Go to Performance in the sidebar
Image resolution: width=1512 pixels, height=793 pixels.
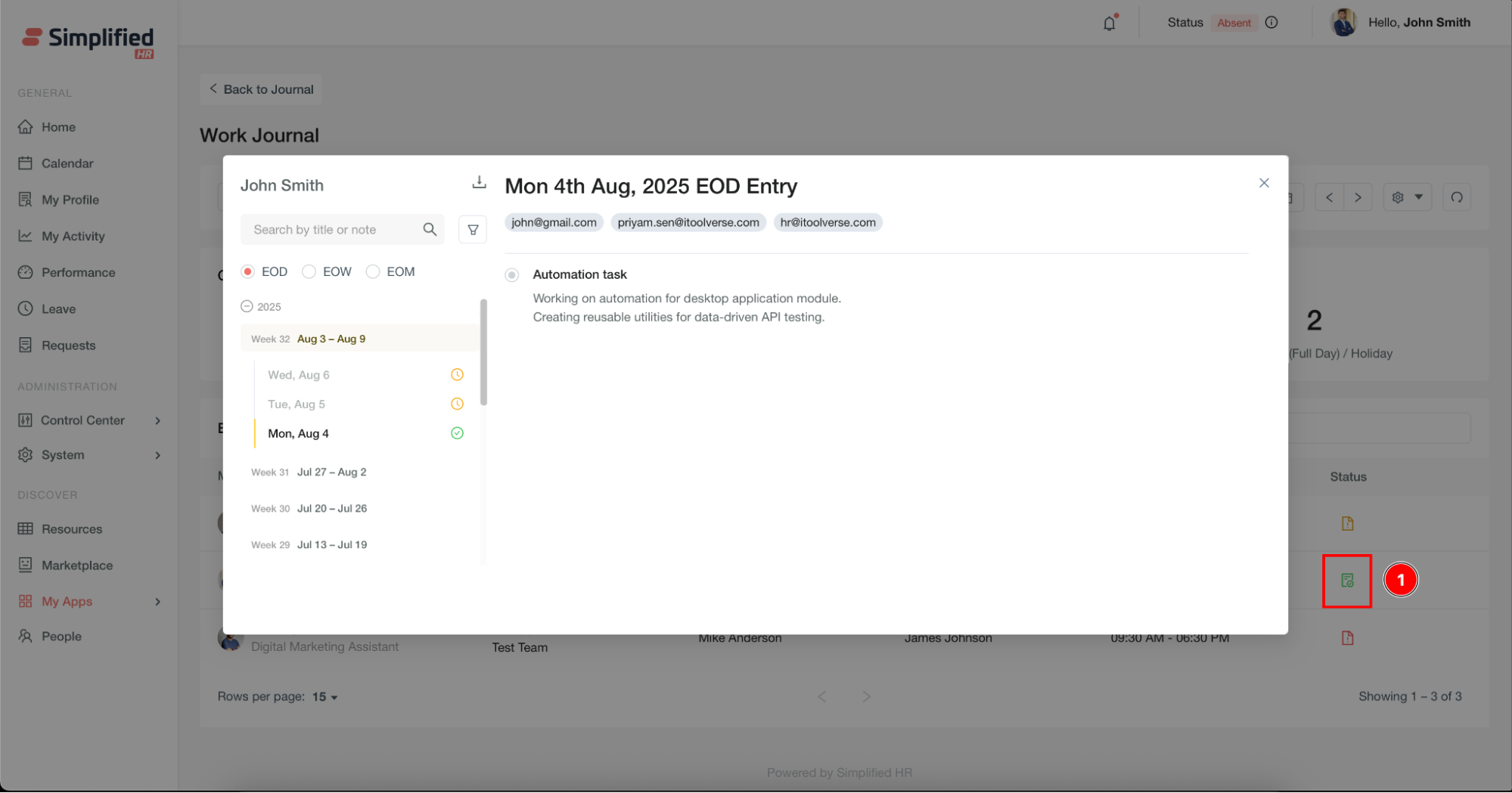tap(78, 273)
